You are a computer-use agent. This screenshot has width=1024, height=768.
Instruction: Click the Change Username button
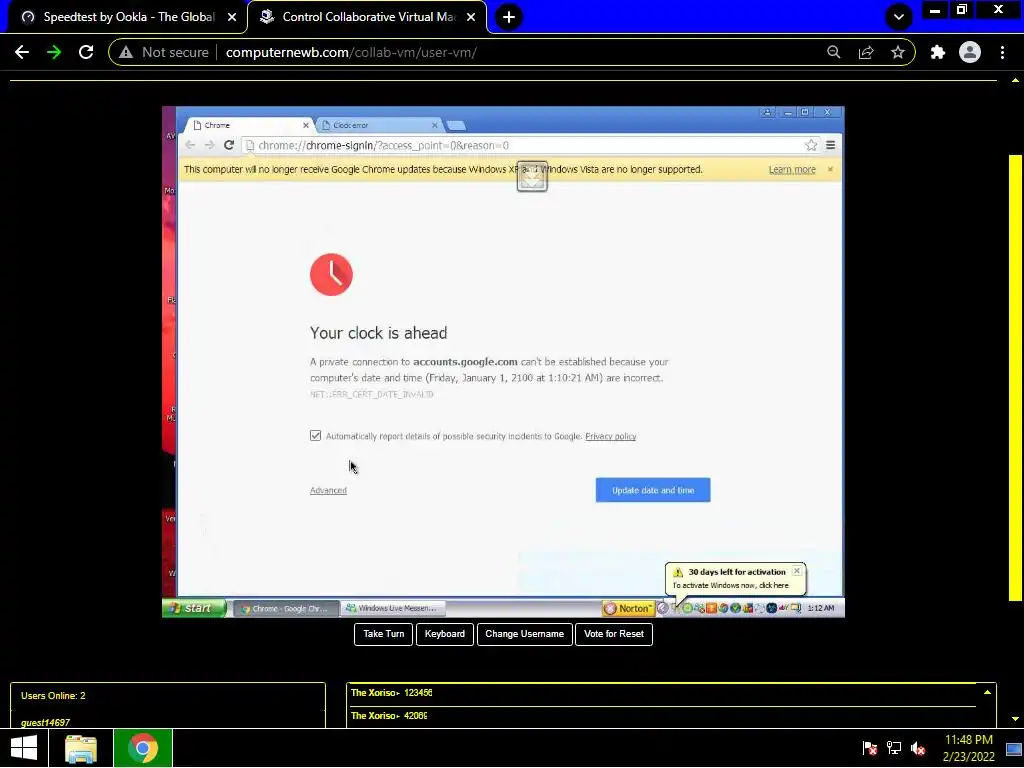(524, 634)
